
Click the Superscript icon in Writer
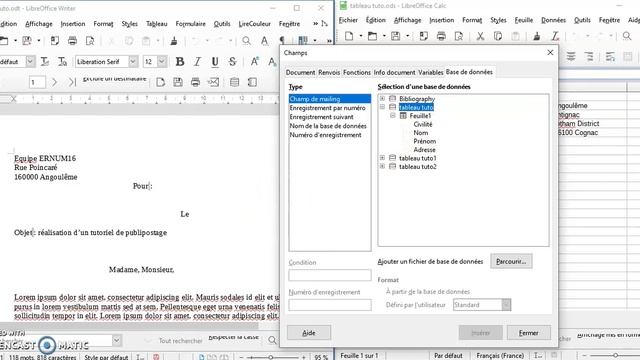pos(255,62)
